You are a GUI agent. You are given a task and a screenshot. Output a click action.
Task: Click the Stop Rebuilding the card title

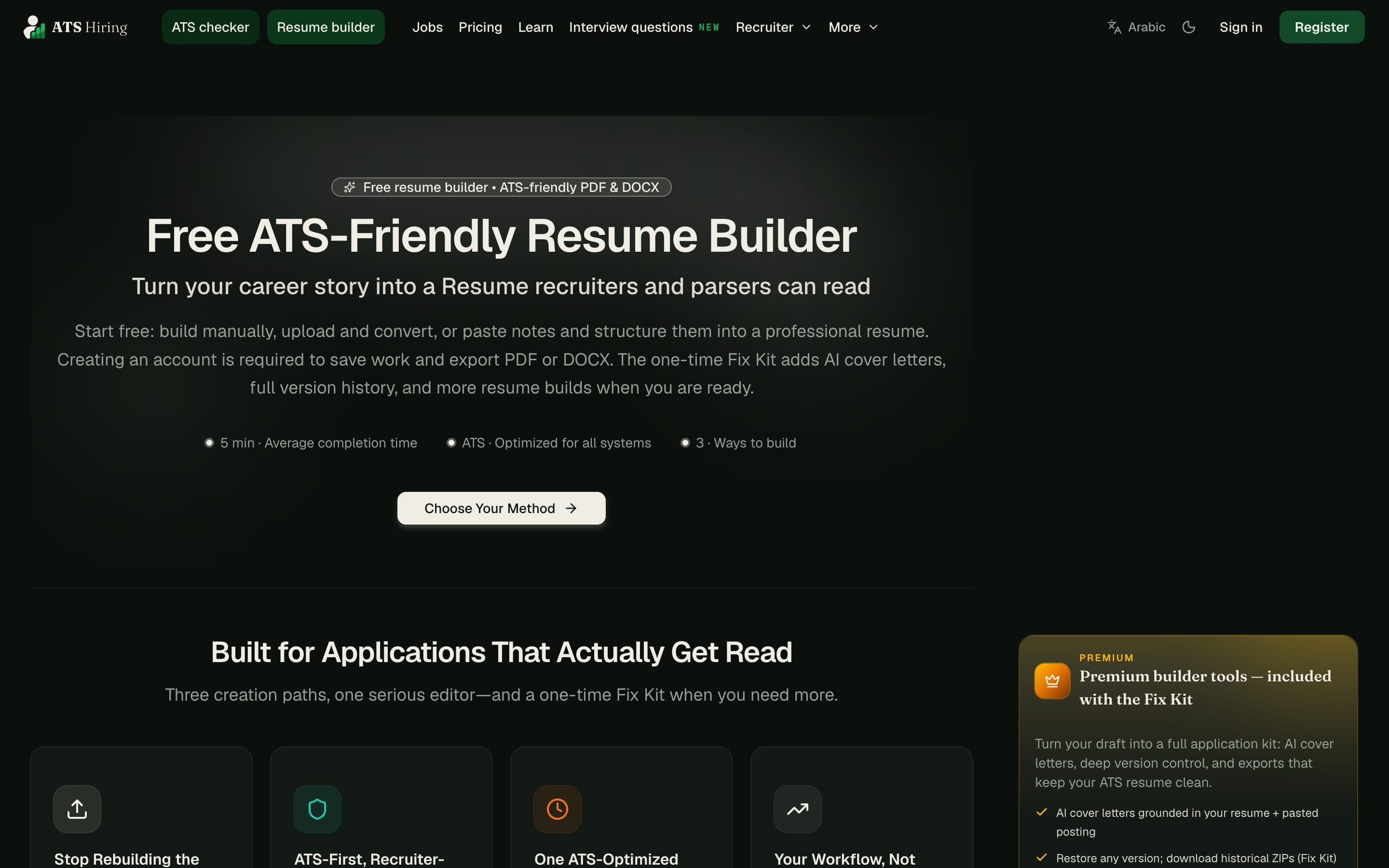(126, 859)
